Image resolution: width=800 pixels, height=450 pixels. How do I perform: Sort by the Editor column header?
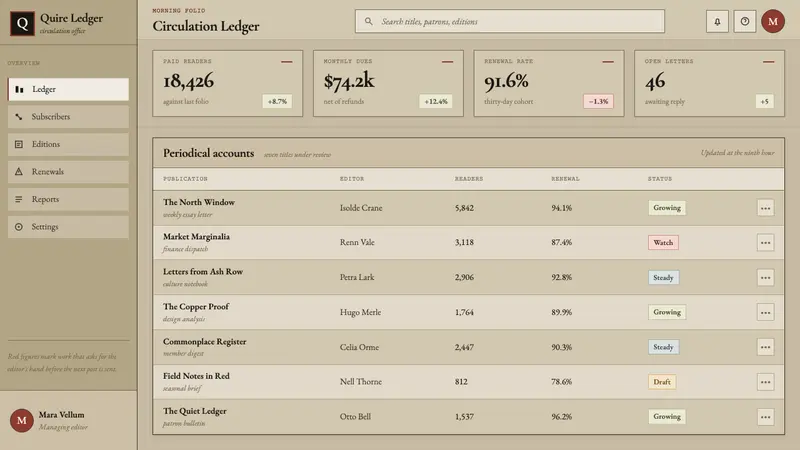tap(352, 179)
